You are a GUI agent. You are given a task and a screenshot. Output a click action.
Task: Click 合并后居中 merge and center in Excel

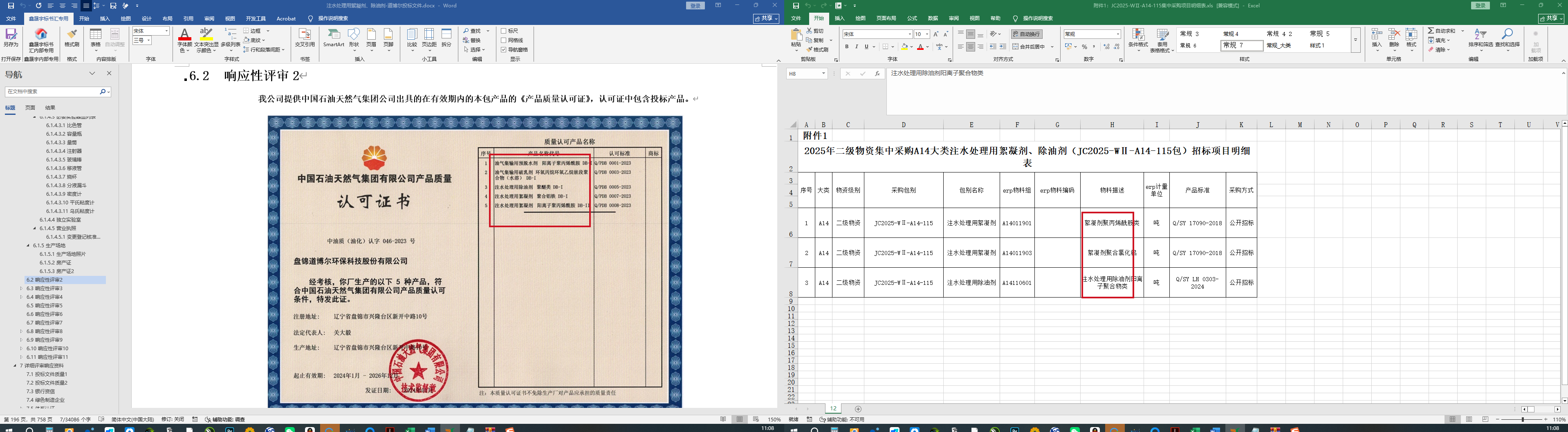pyautogui.click(x=1029, y=47)
